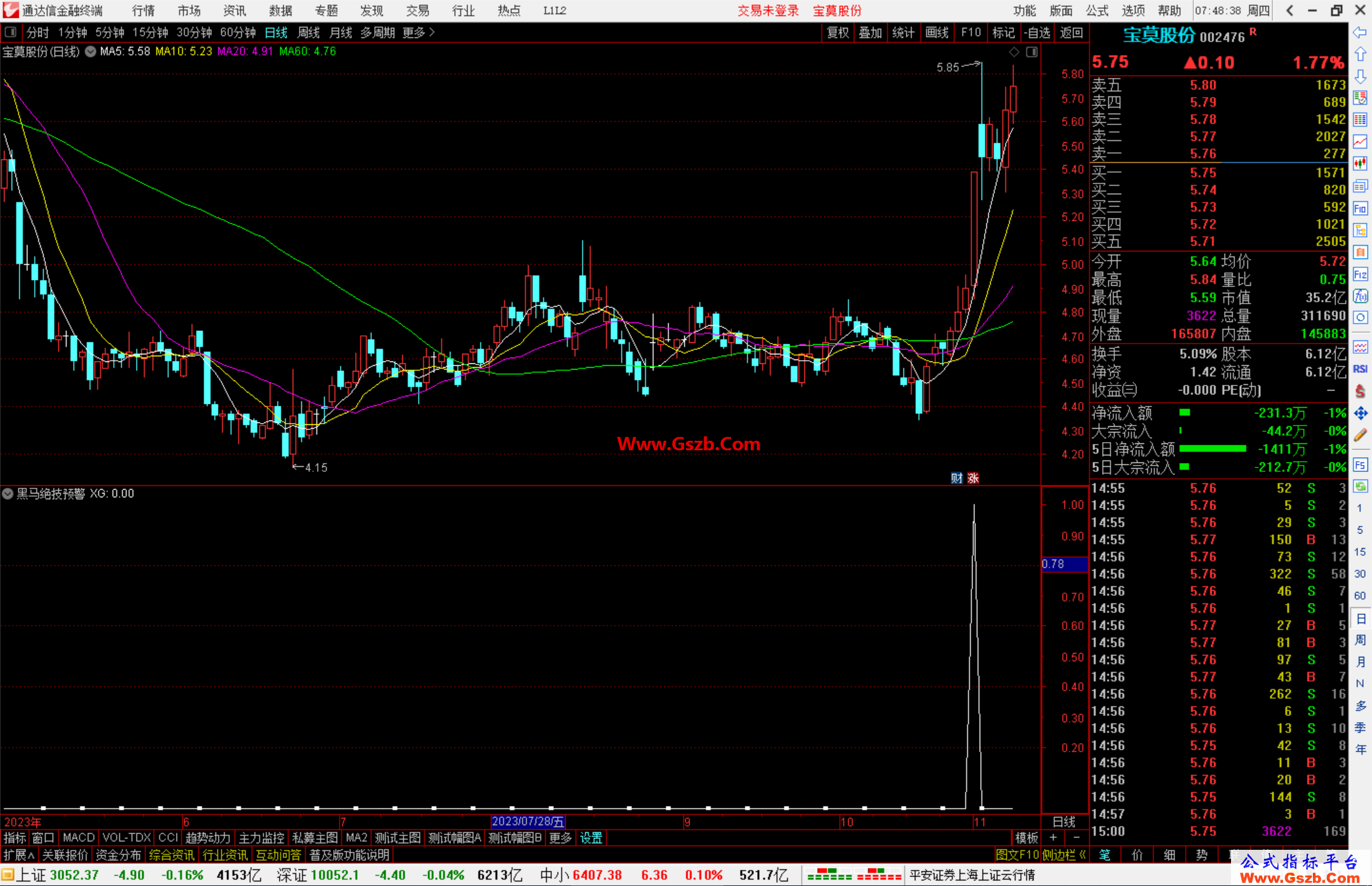Click the green 5日净流入额 bar
Screen dimensions: 1372x886
coord(1213,448)
